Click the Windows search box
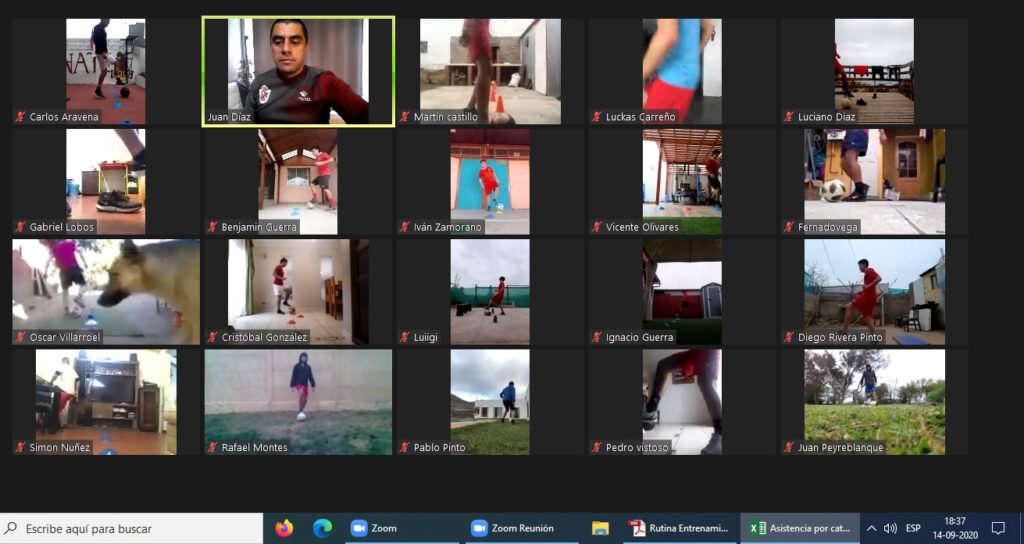The width and height of the screenshot is (1024, 544). (132, 528)
